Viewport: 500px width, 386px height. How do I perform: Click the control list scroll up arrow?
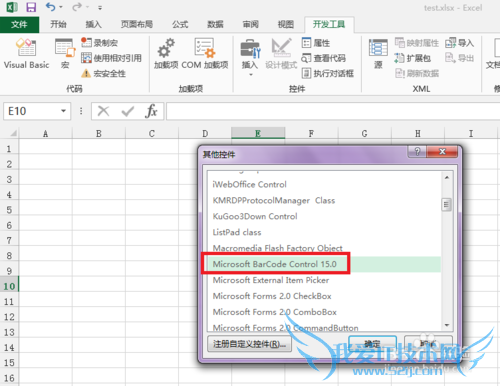[447, 178]
